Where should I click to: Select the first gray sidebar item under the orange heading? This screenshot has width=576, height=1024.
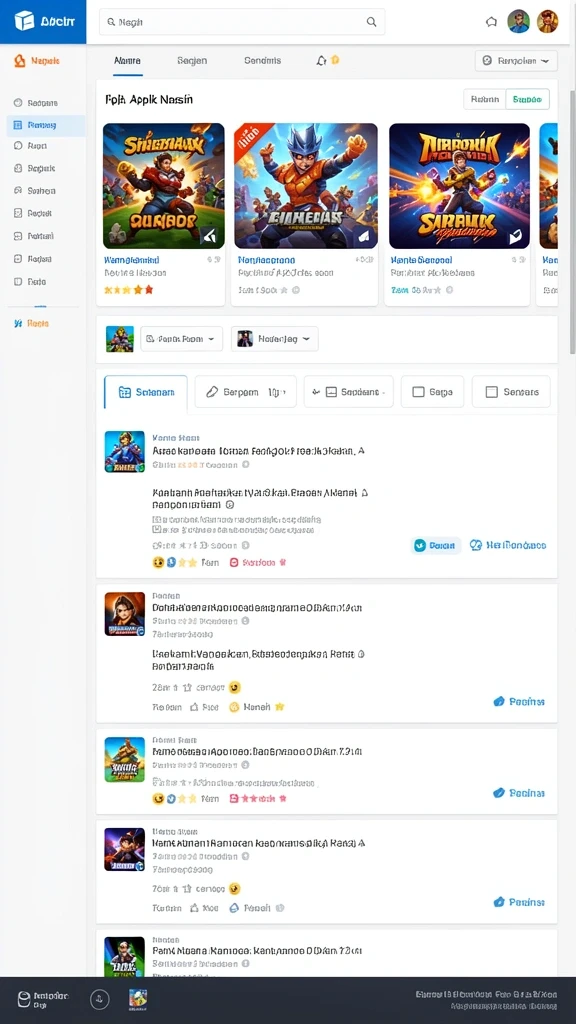click(x=36, y=103)
